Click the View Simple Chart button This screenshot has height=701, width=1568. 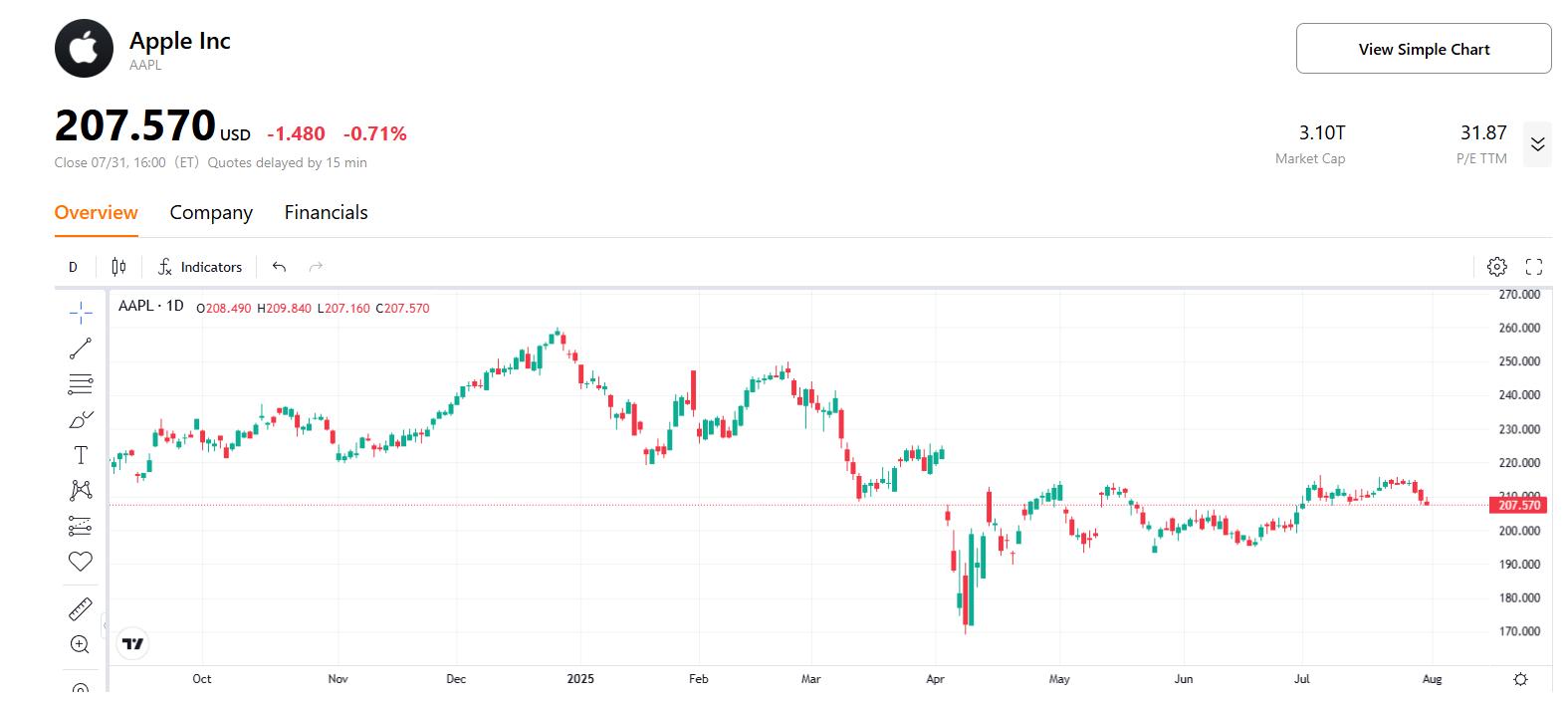[x=1423, y=49]
